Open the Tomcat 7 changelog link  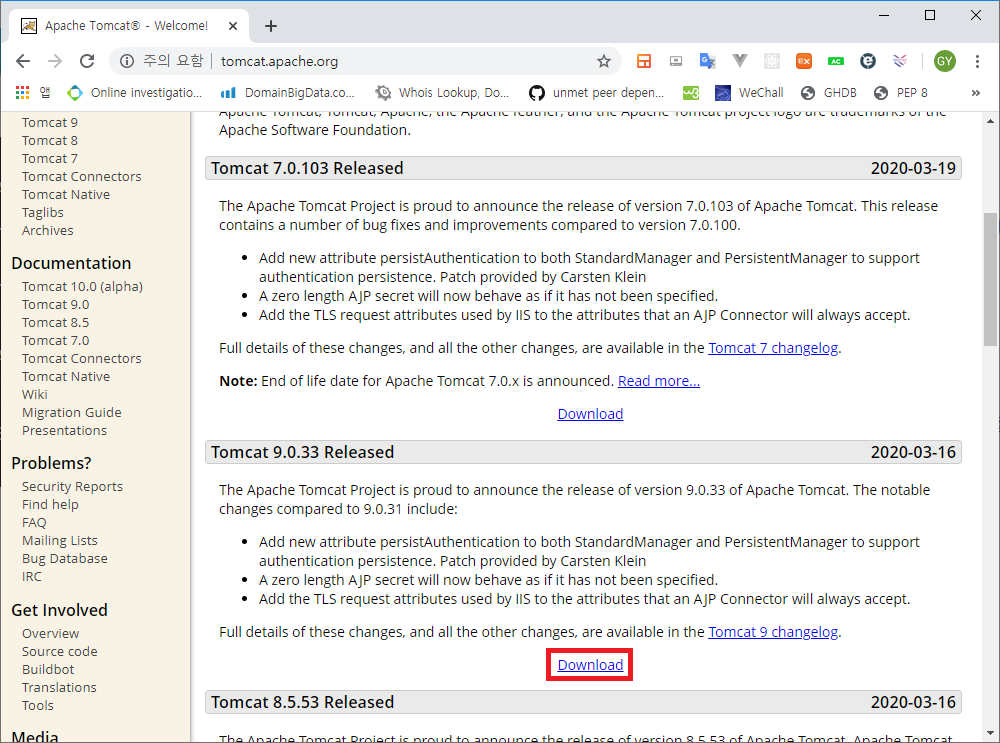point(773,348)
